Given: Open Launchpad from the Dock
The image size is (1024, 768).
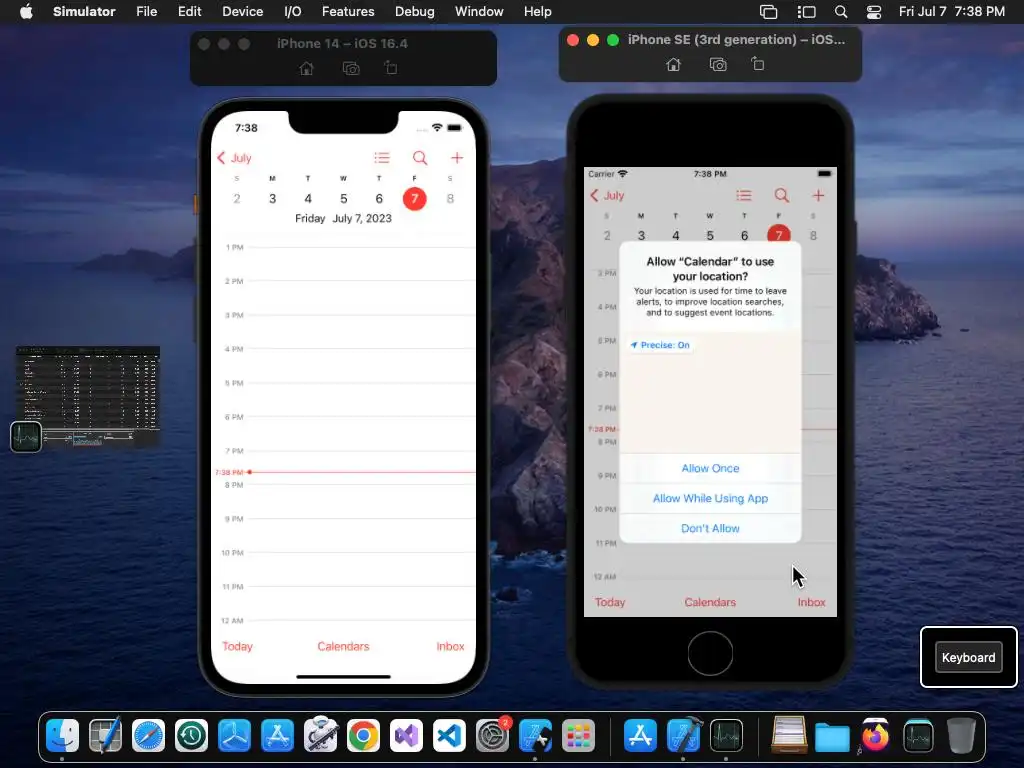Looking at the screenshot, I should tap(579, 736).
